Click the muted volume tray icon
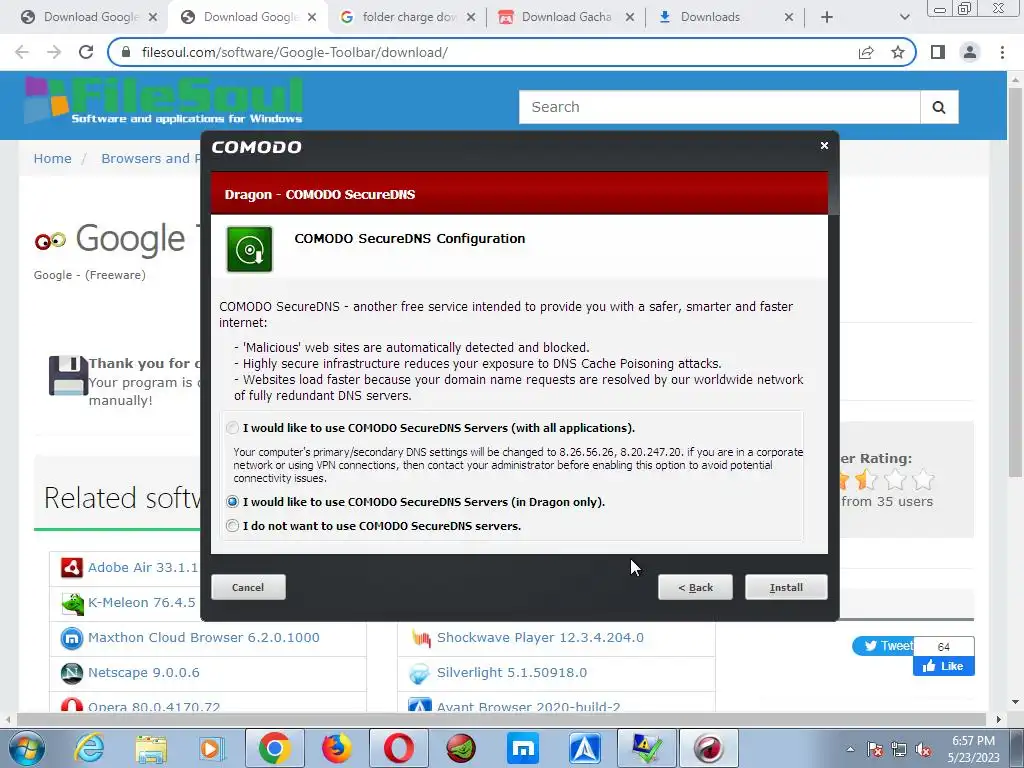This screenshot has height=768, width=1024. point(923,750)
